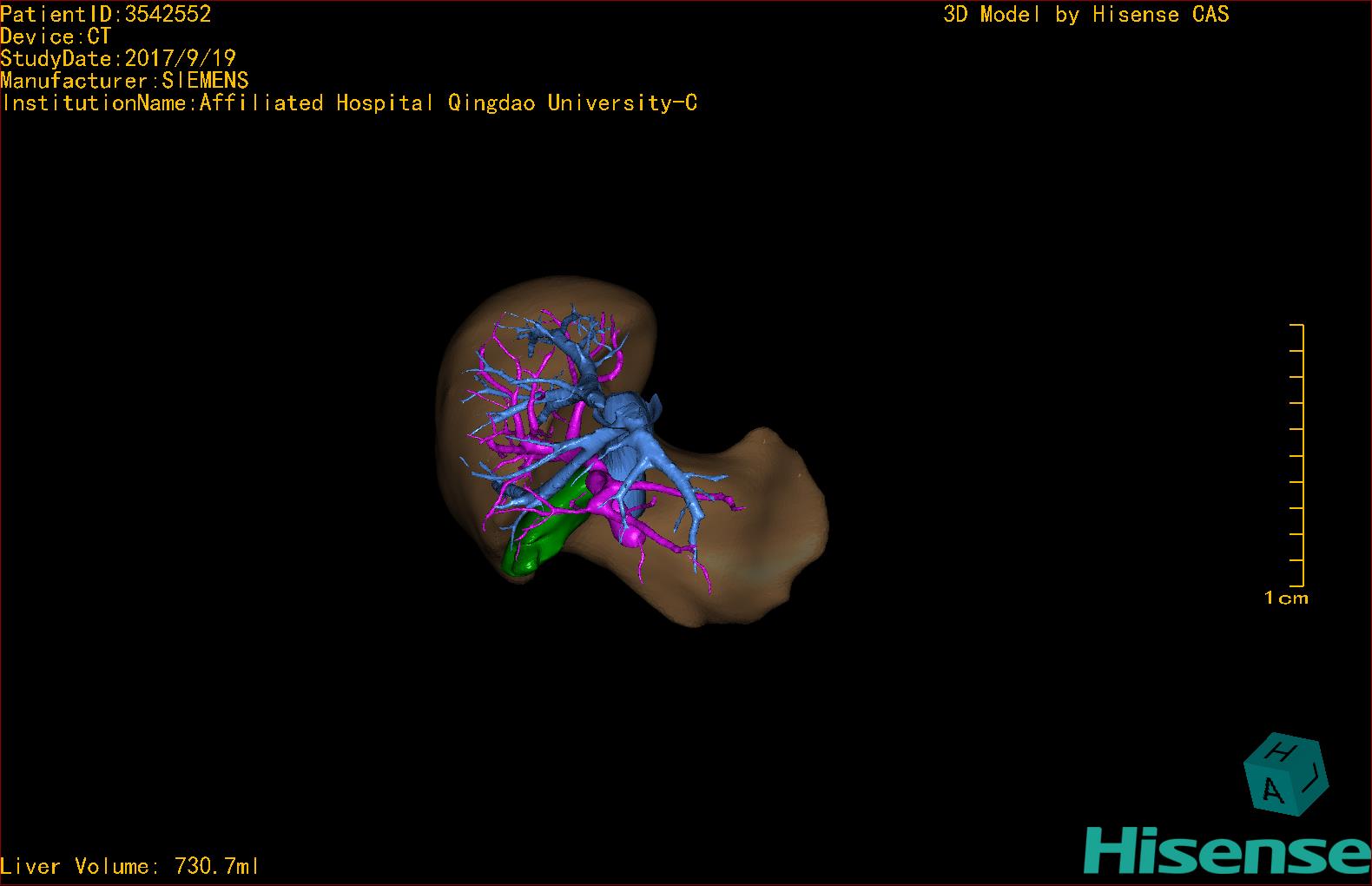Click the 'PatientID:3542552' text

[106, 14]
